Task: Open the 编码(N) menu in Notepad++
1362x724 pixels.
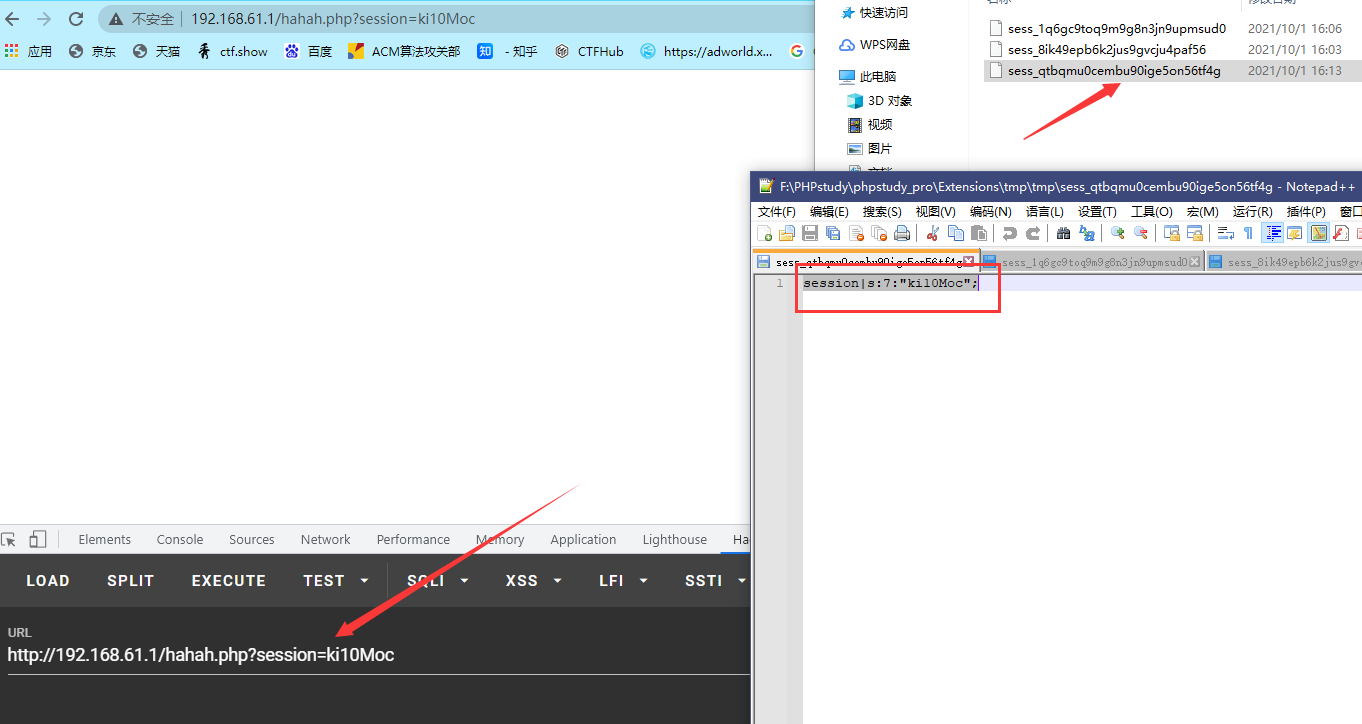Action: click(990, 211)
